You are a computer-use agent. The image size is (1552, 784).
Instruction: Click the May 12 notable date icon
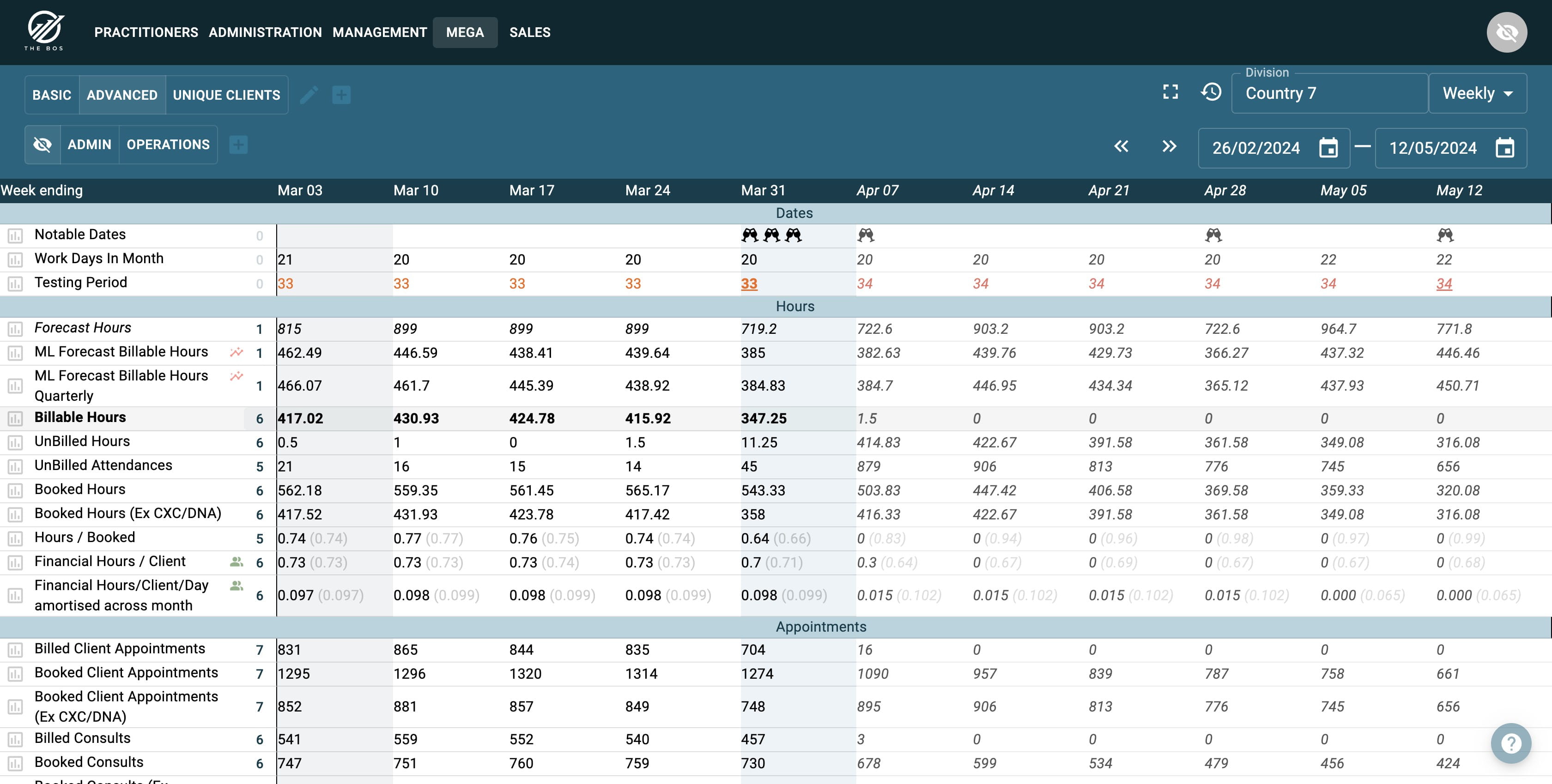(x=1445, y=235)
